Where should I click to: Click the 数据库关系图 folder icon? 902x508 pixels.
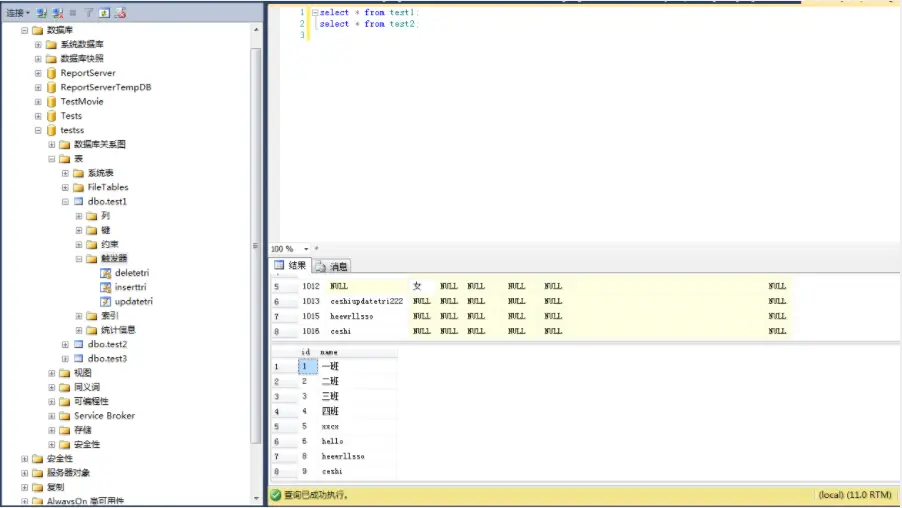pyautogui.click(x=65, y=144)
